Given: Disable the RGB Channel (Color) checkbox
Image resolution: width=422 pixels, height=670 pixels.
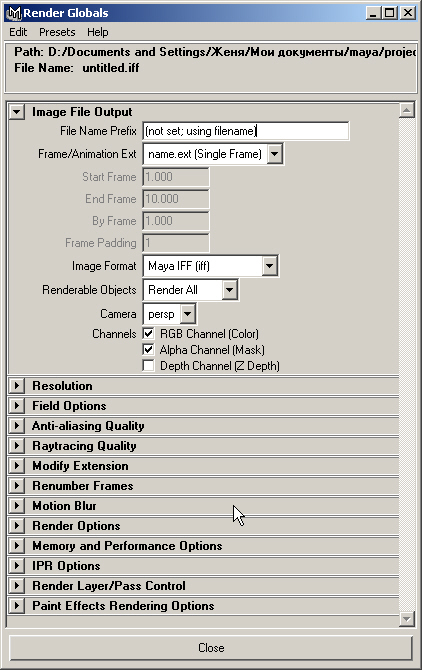Looking at the screenshot, I should click(148, 334).
